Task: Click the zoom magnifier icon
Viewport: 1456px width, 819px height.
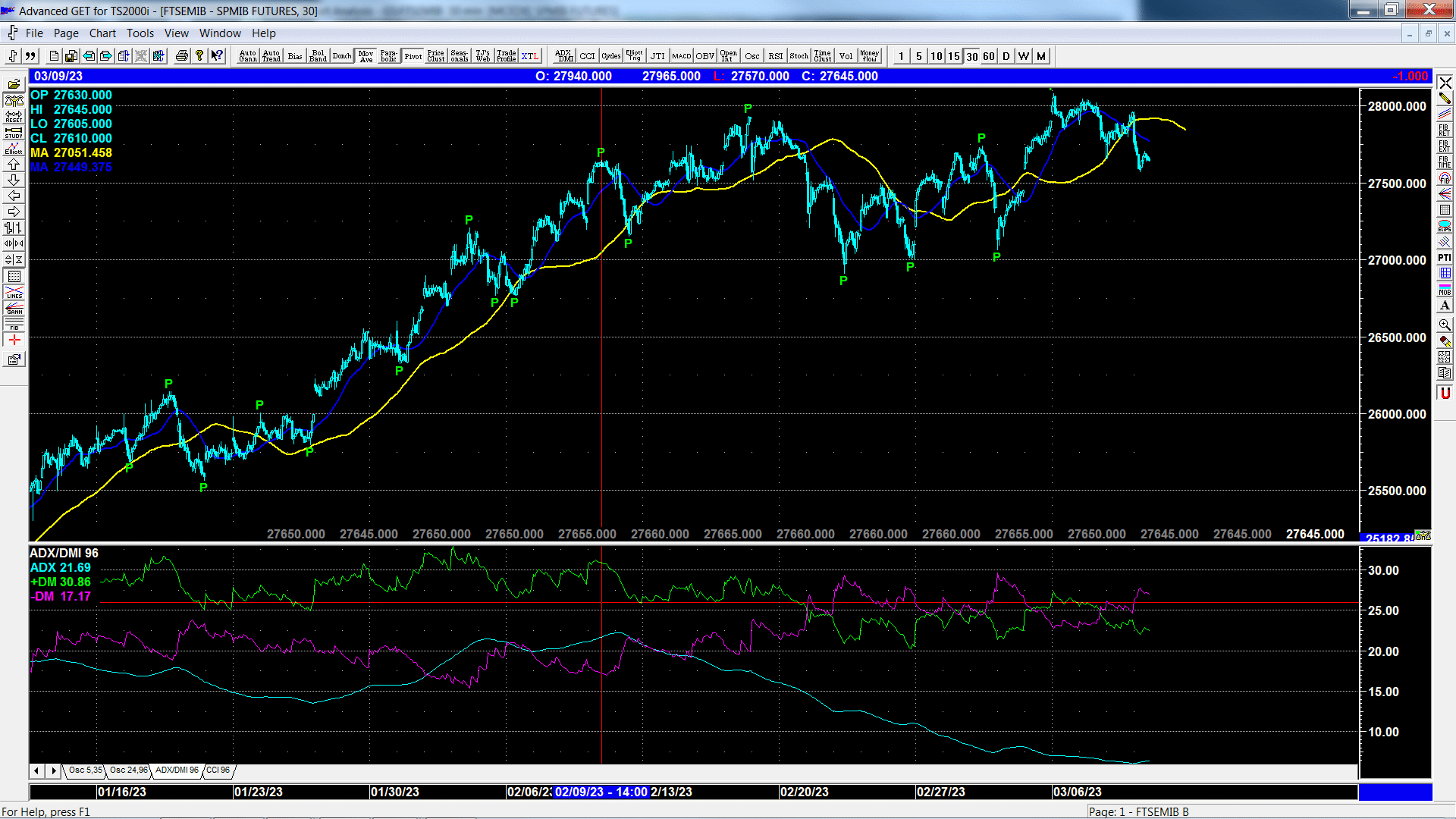Action: click(x=1445, y=325)
